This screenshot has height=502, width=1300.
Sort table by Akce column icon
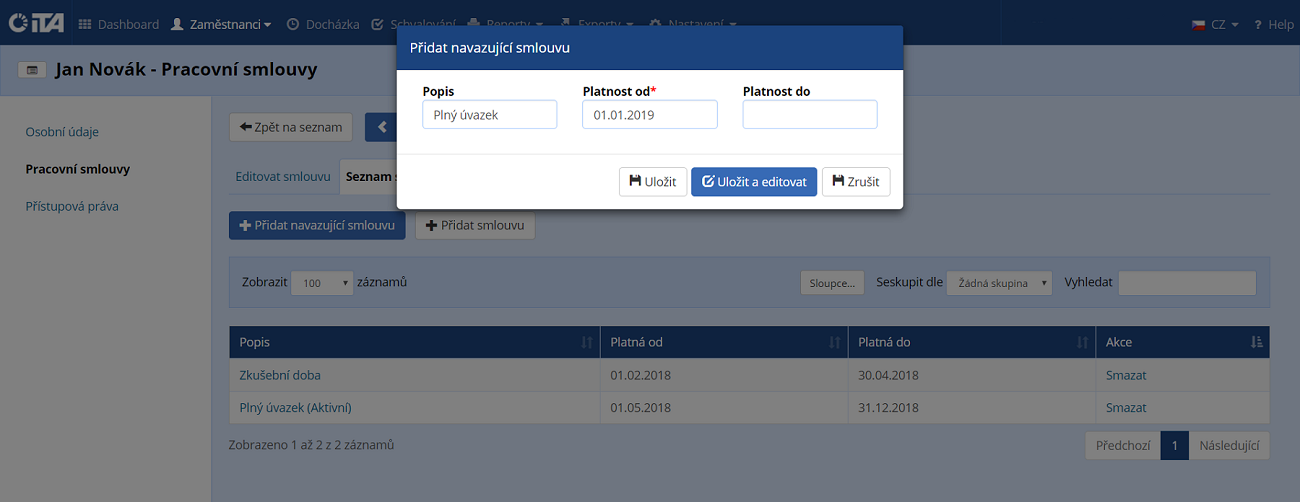pos(1256,342)
